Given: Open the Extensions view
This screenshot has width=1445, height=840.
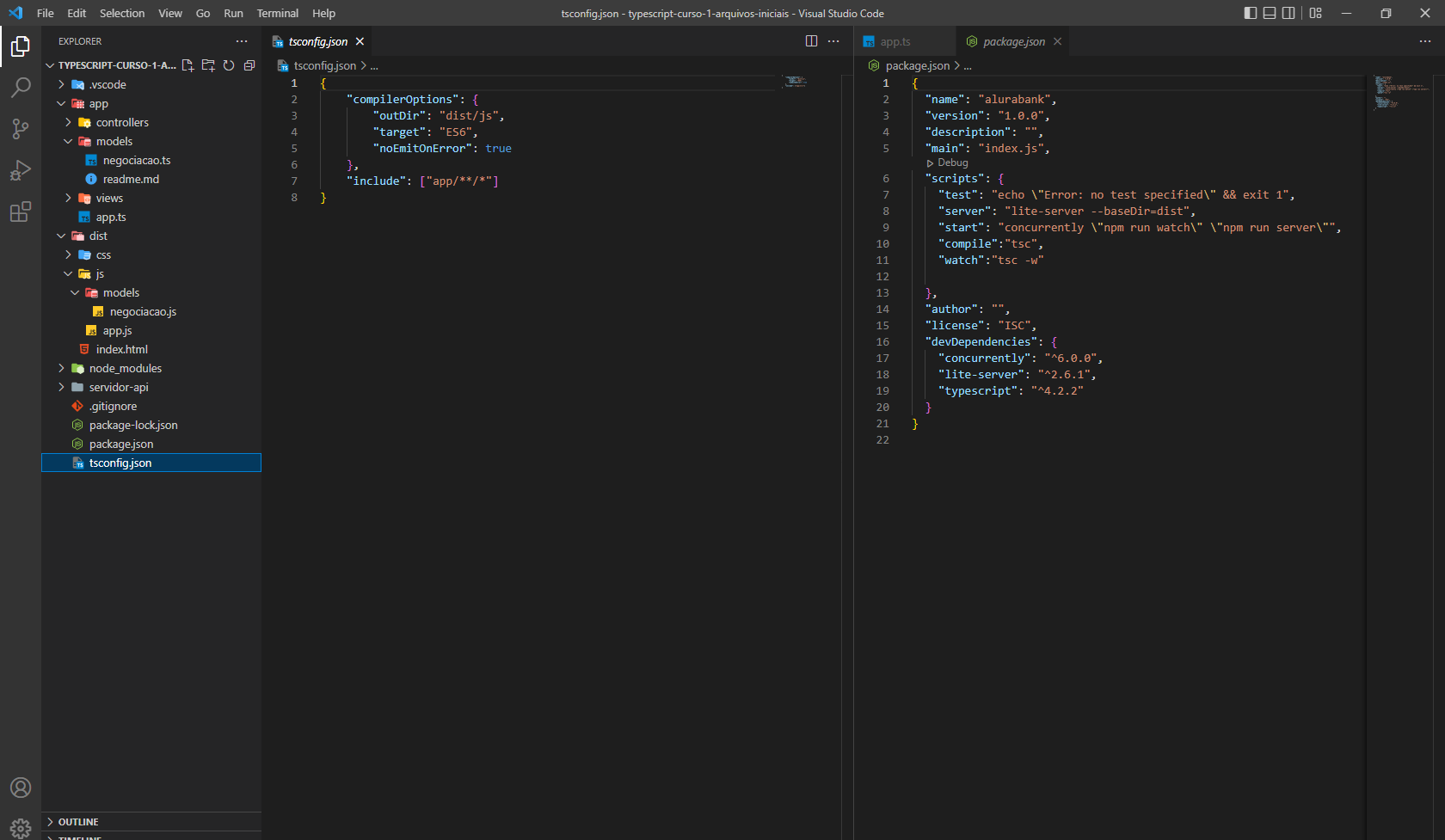Looking at the screenshot, I should (21, 212).
